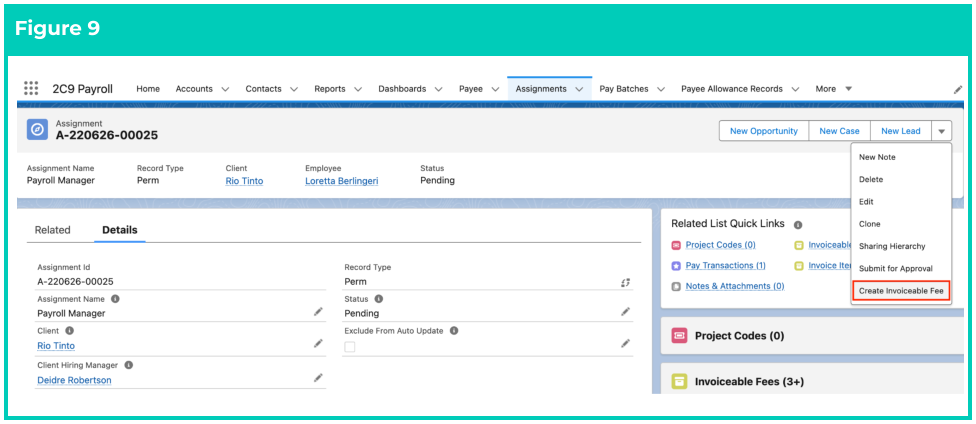Click info icon beside Exclude From Auto Update
This screenshot has height=424, width=976.
[454, 331]
